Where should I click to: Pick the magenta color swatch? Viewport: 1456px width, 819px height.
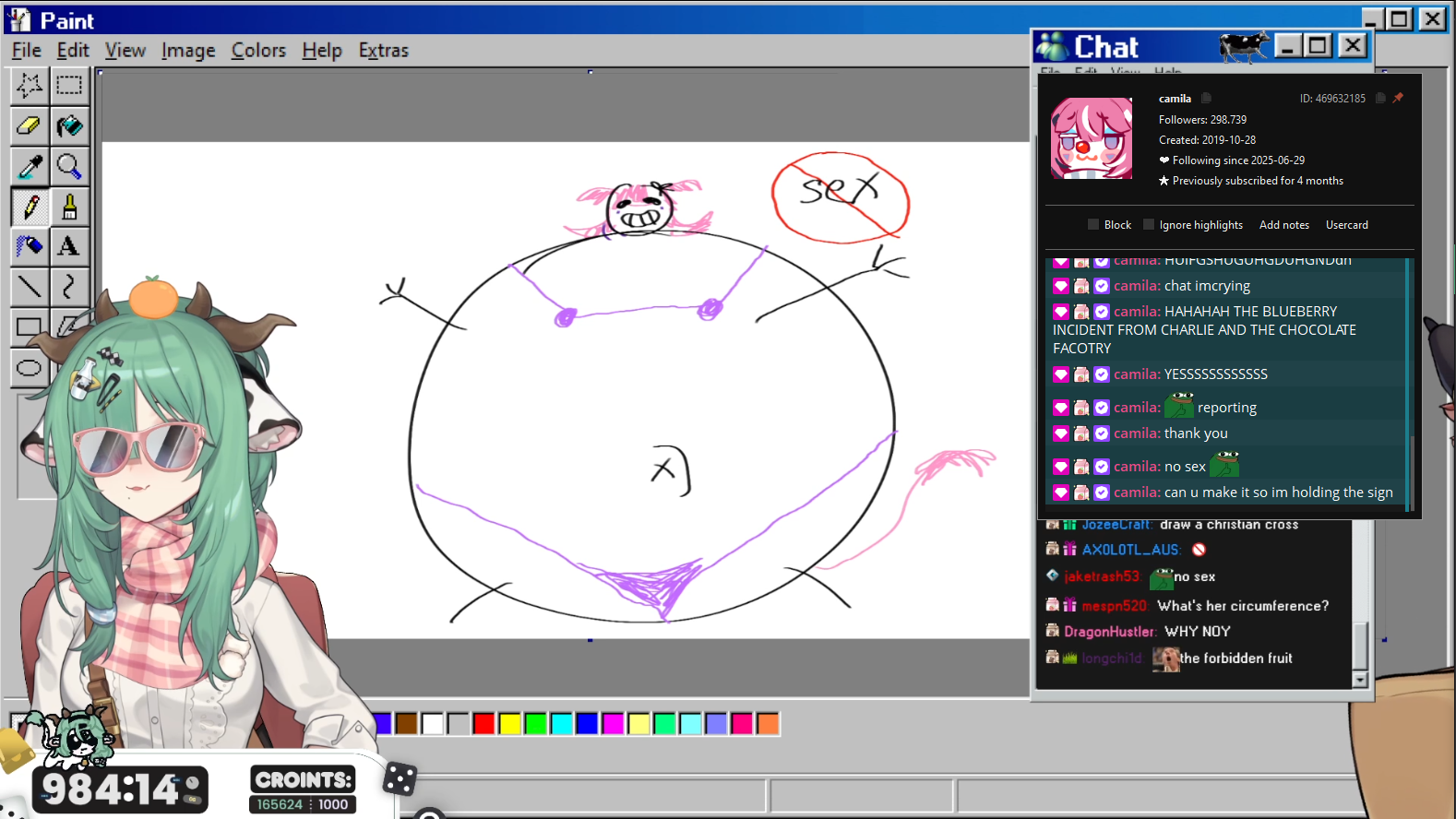613,724
